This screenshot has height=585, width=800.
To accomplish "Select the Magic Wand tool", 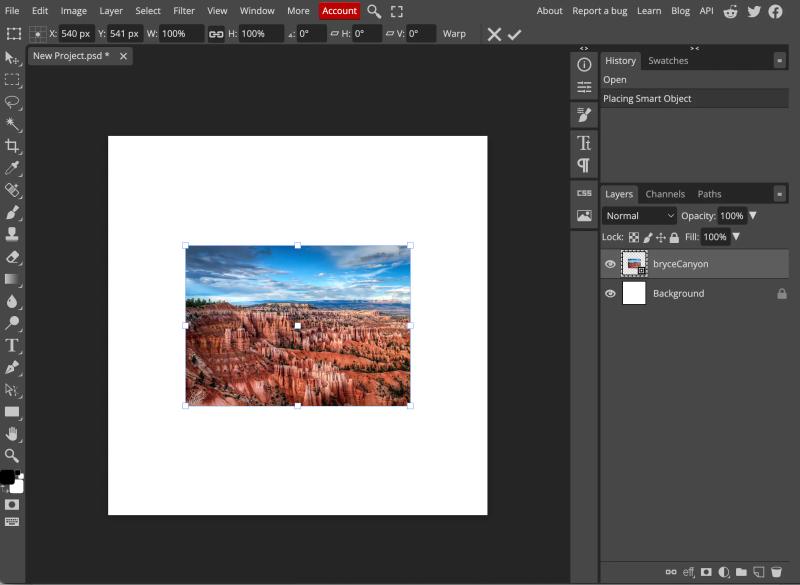I will click(x=12, y=124).
